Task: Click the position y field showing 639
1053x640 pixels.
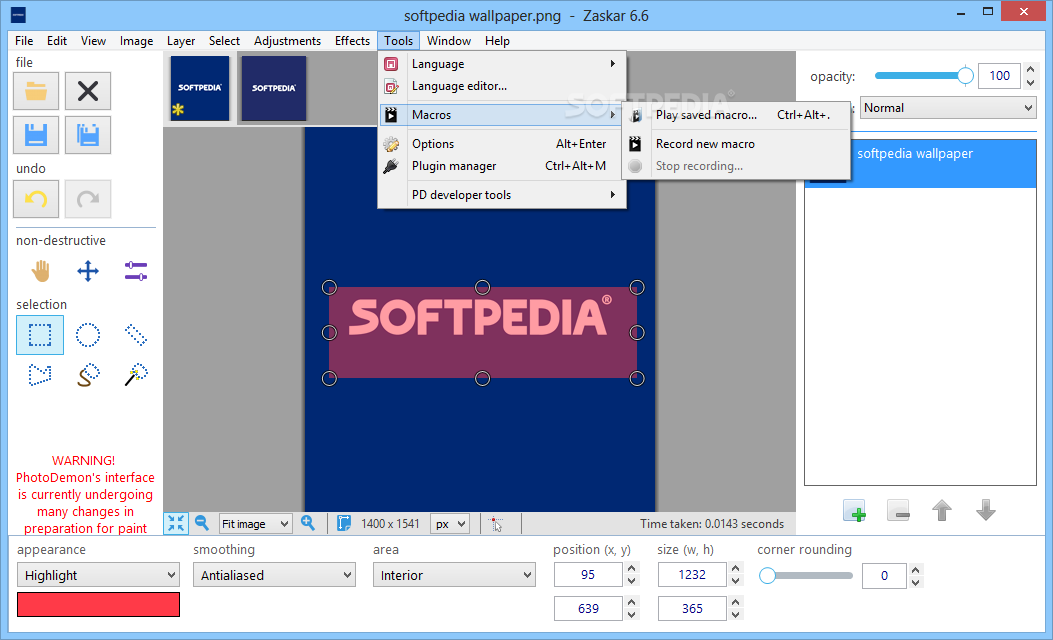Action: point(588,608)
